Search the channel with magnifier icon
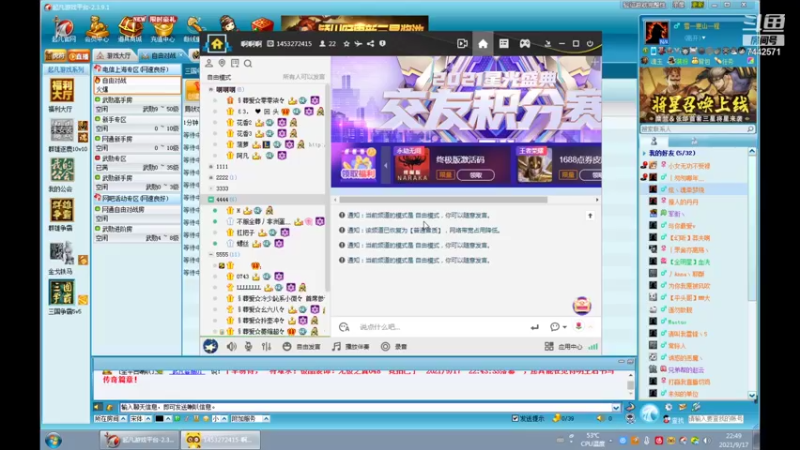 (248, 64)
